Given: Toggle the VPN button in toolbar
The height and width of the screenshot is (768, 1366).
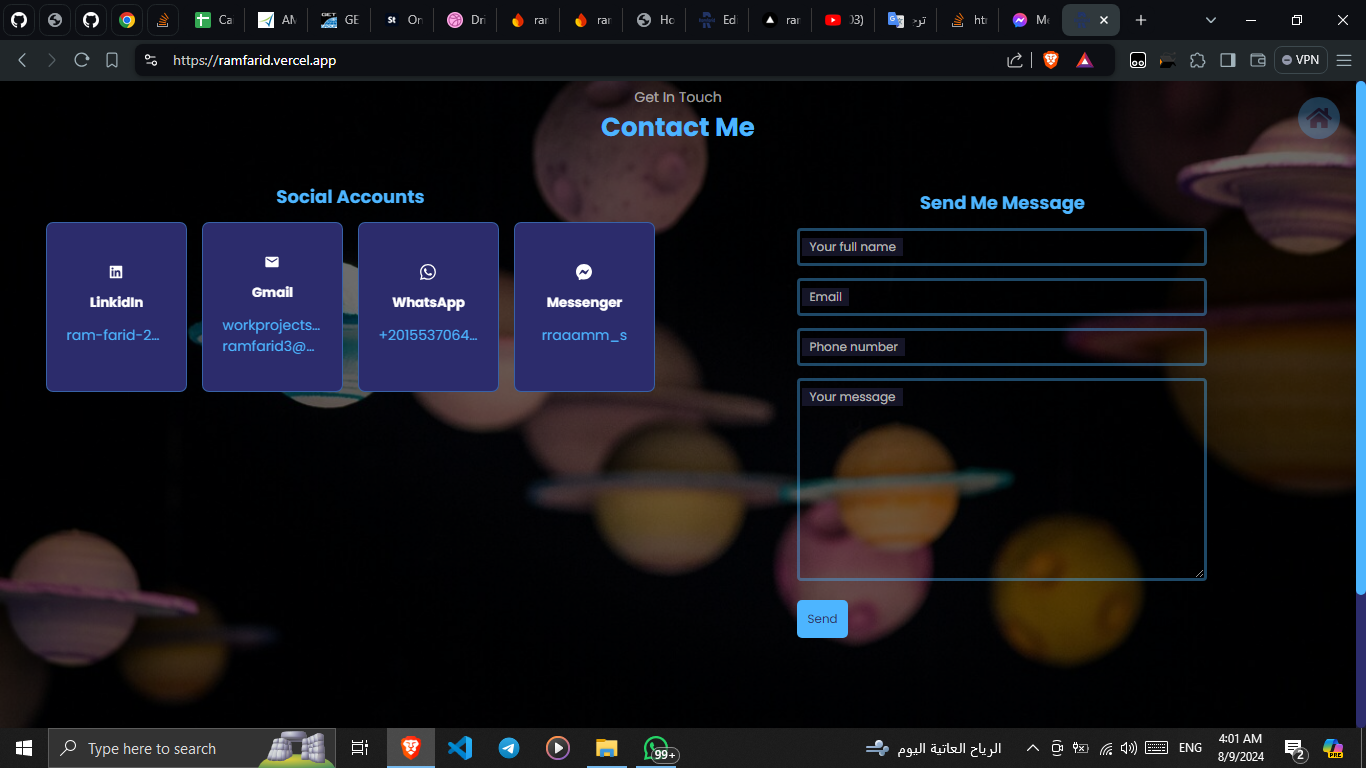Looking at the screenshot, I should click(1300, 60).
